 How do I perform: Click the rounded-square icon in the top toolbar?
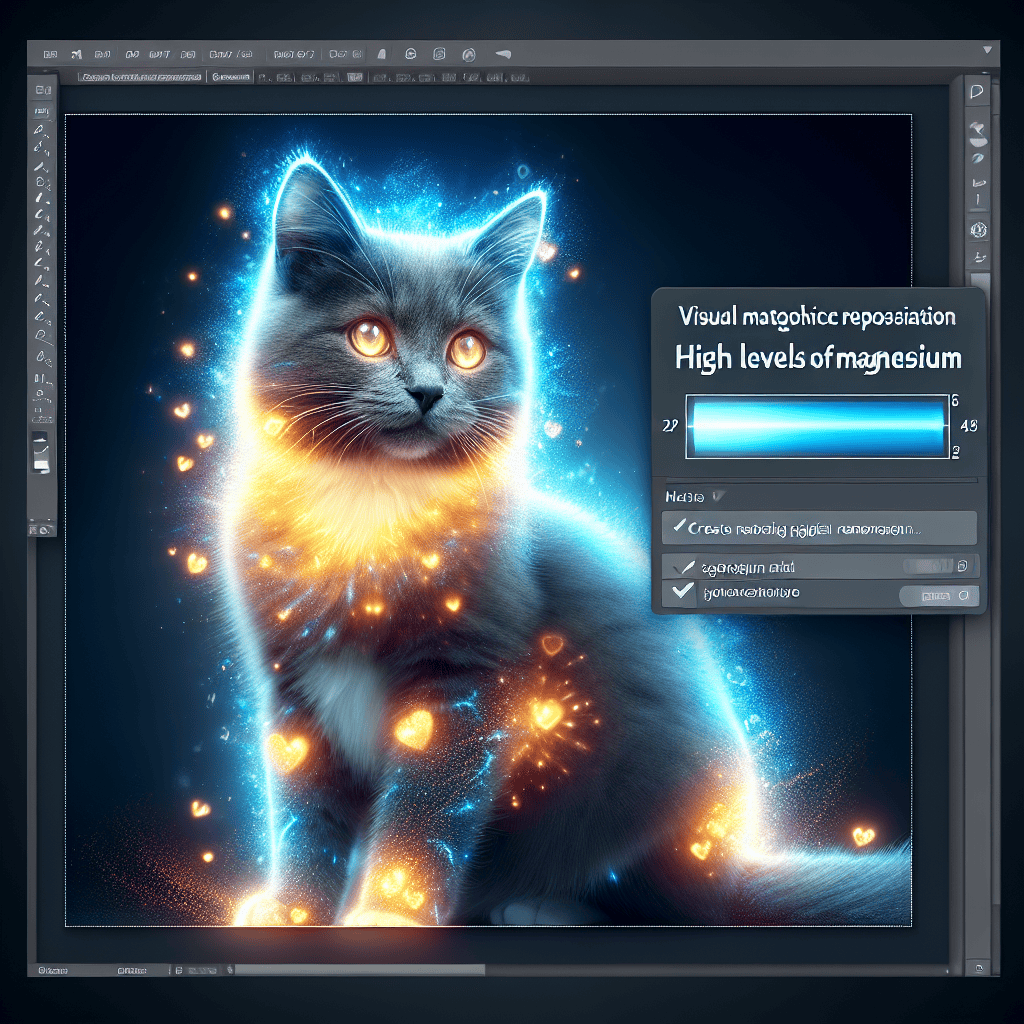(x=441, y=54)
